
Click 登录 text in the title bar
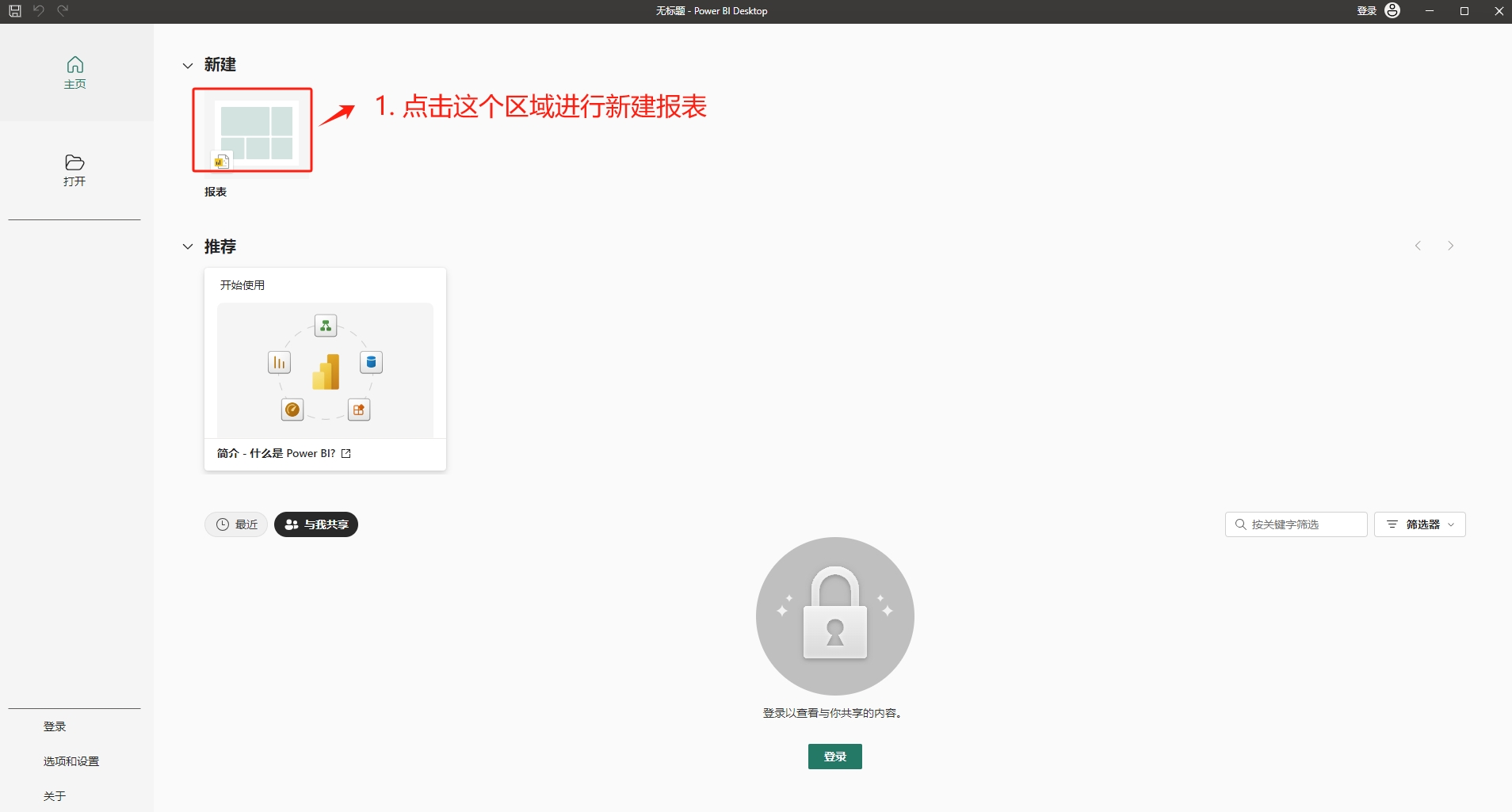coord(1366,11)
